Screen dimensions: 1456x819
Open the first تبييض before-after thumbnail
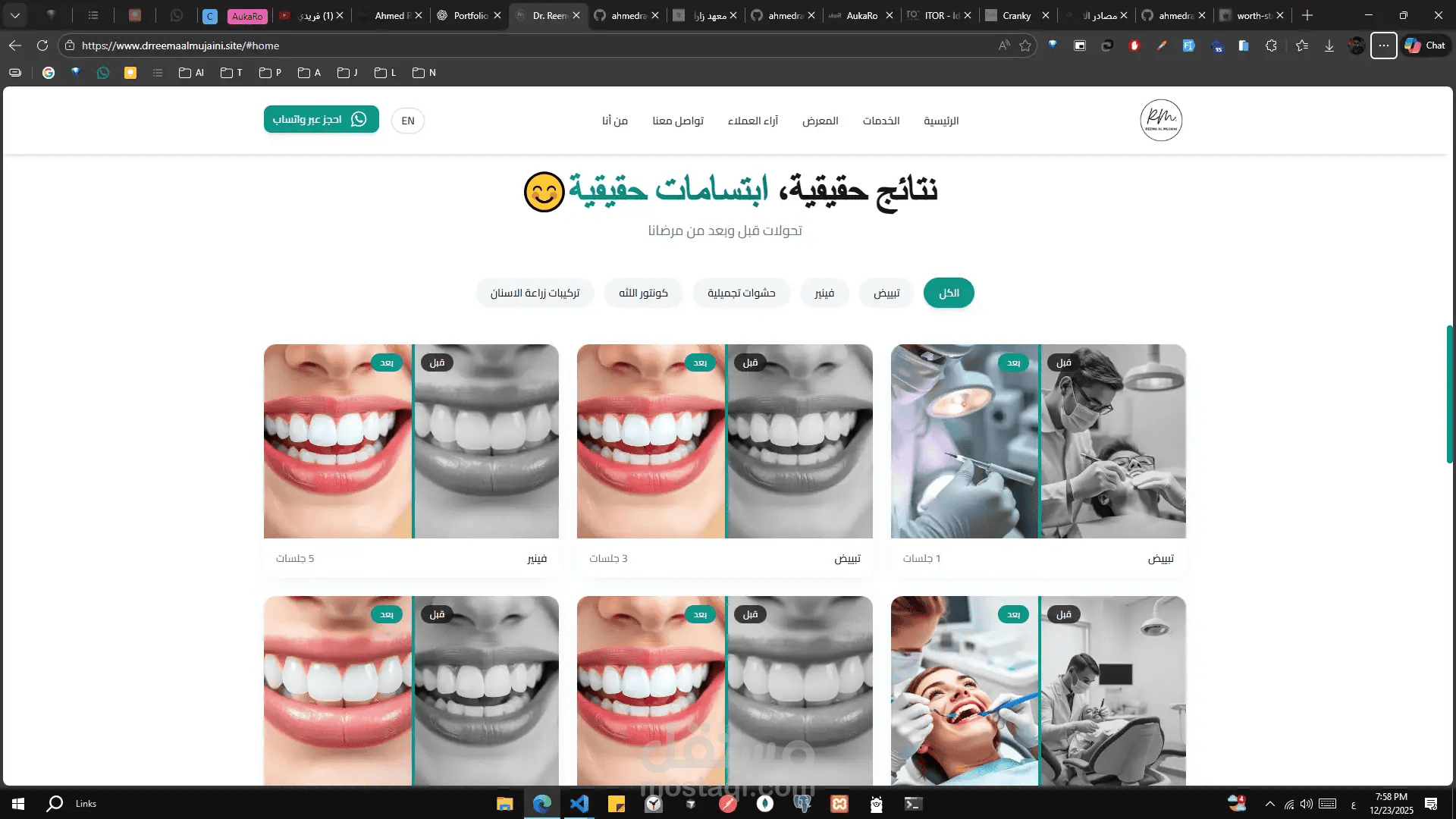point(1038,441)
